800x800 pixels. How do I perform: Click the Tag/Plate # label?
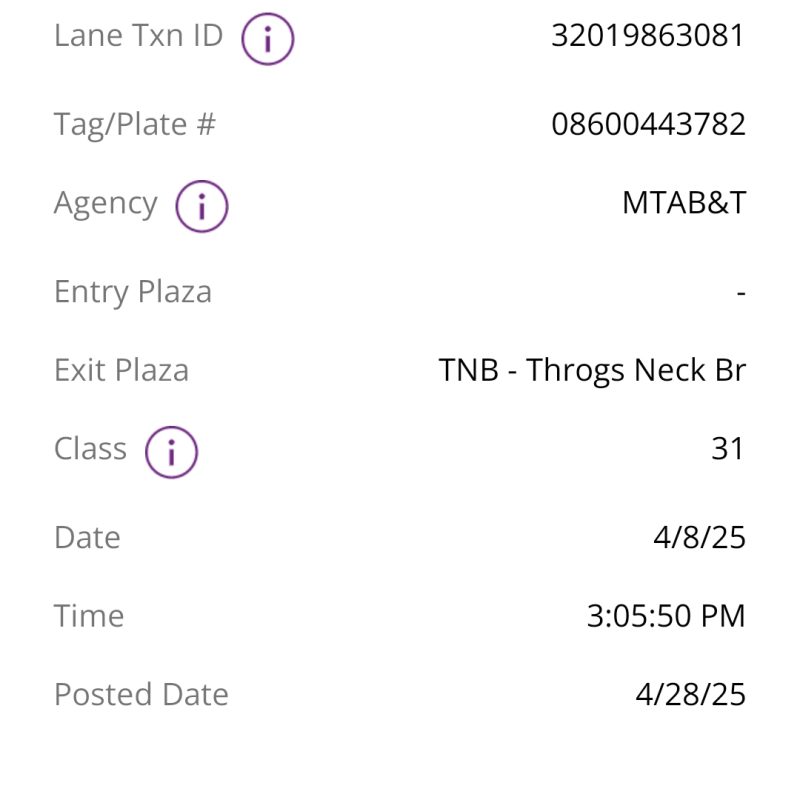point(135,124)
